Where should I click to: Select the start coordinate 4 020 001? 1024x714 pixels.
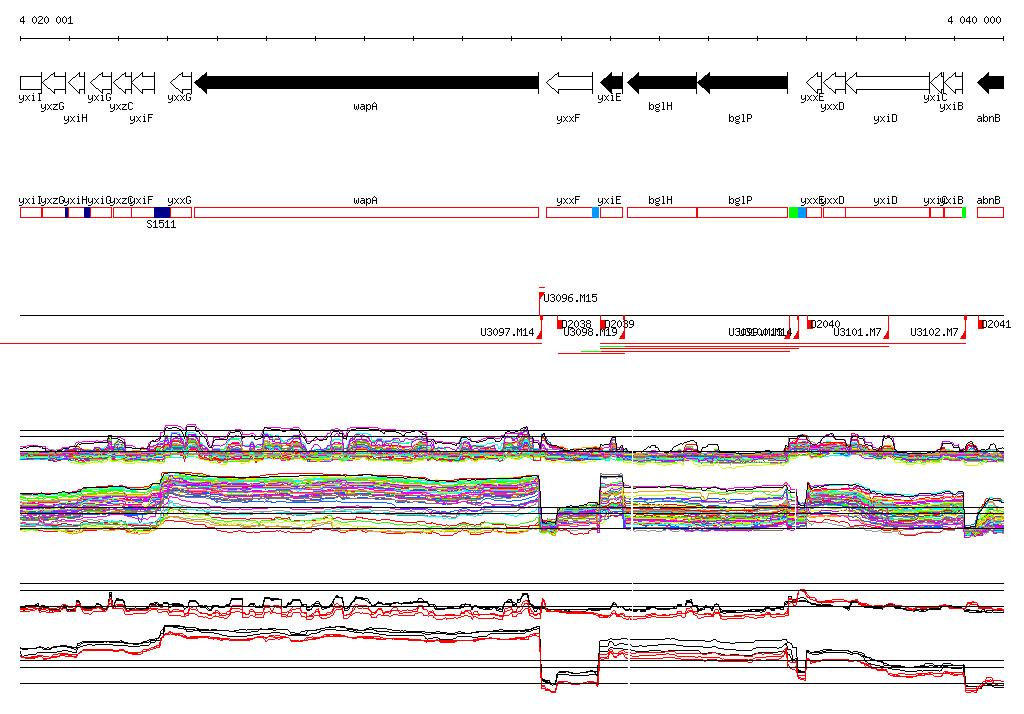pos(46,20)
